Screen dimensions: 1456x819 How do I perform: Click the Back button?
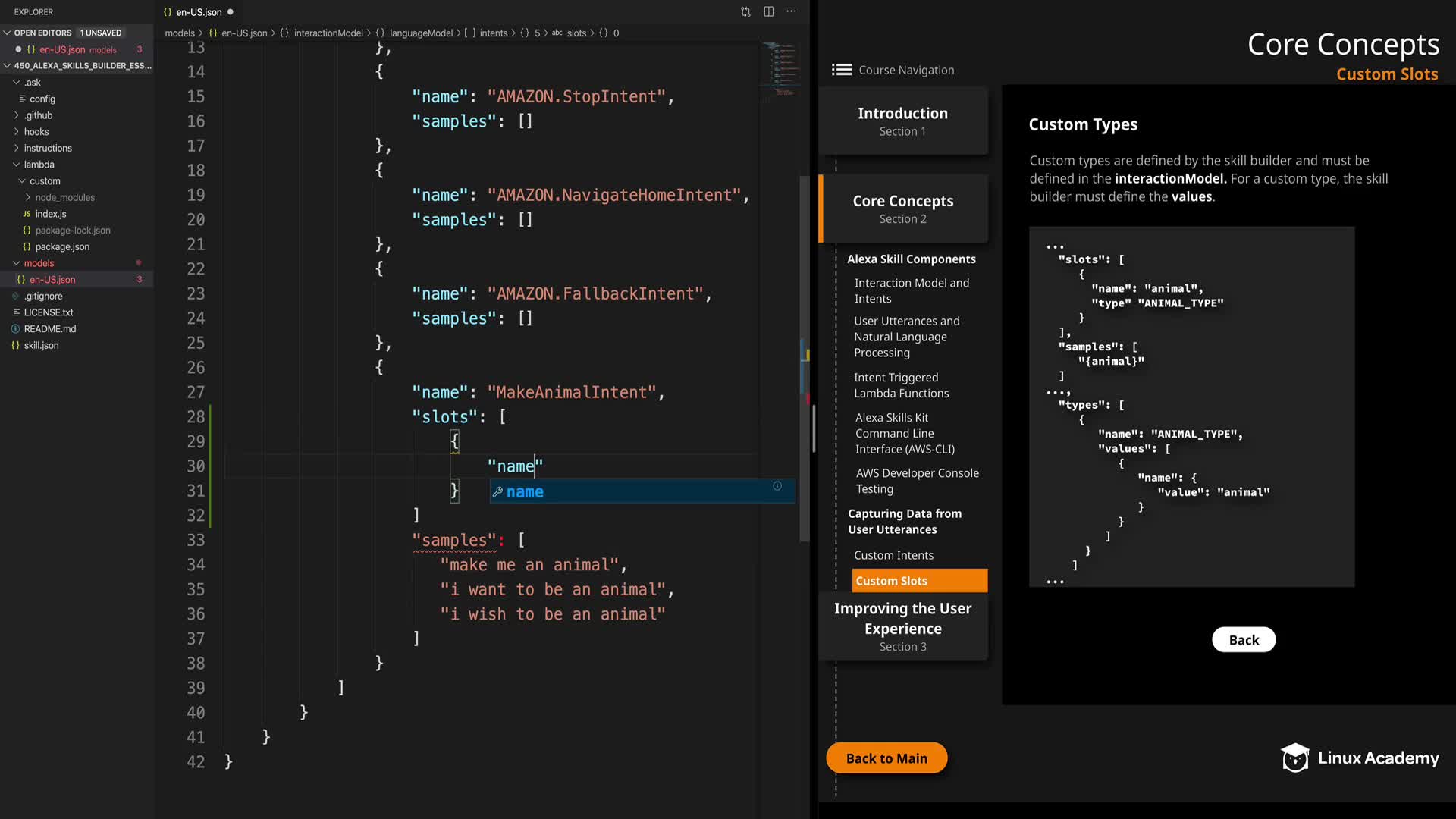1243,639
